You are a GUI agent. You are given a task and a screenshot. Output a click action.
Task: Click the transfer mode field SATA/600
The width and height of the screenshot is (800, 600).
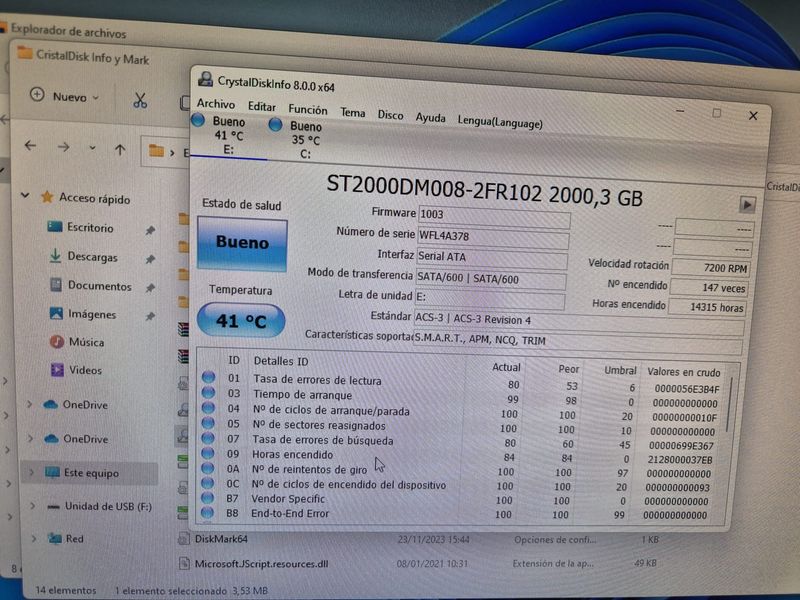(490, 280)
